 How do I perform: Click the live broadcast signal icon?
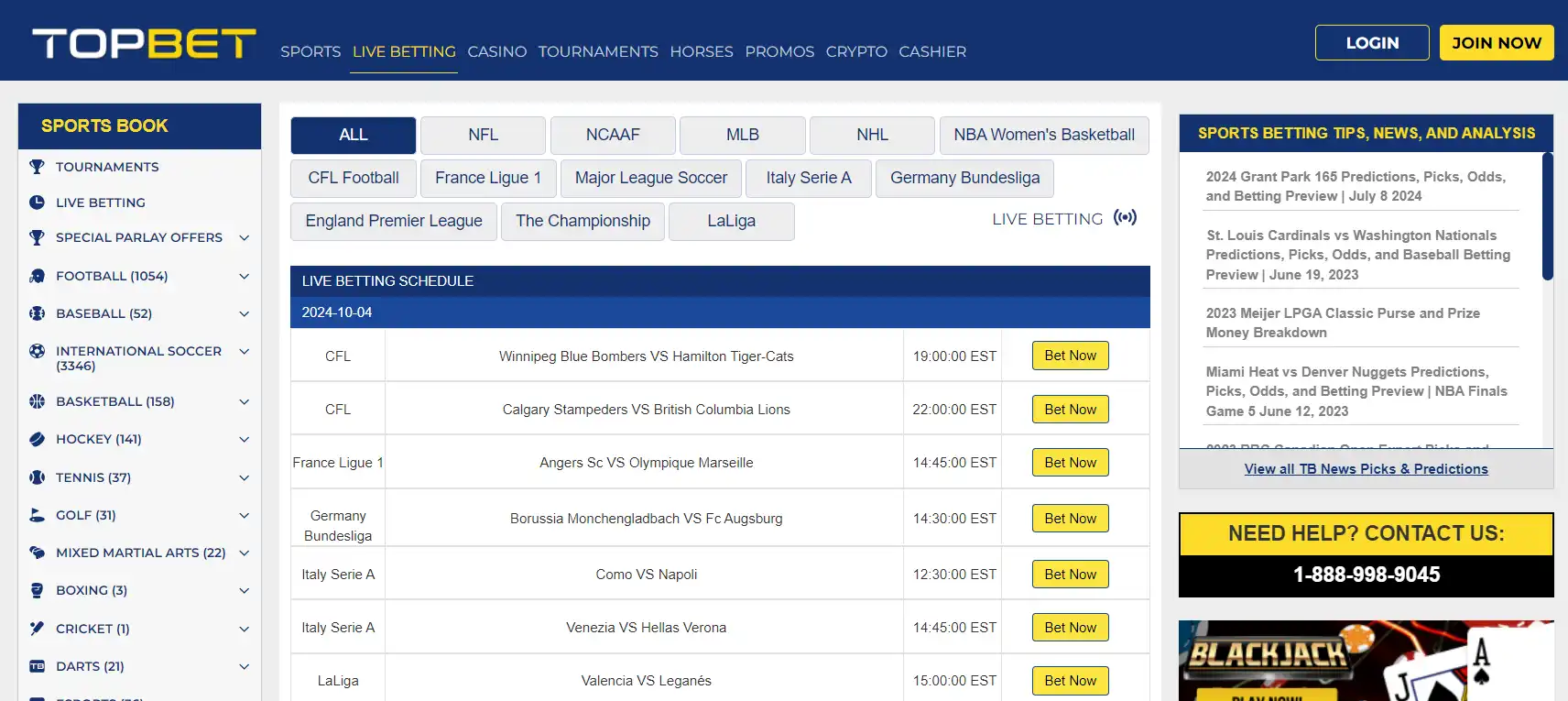(x=1125, y=218)
